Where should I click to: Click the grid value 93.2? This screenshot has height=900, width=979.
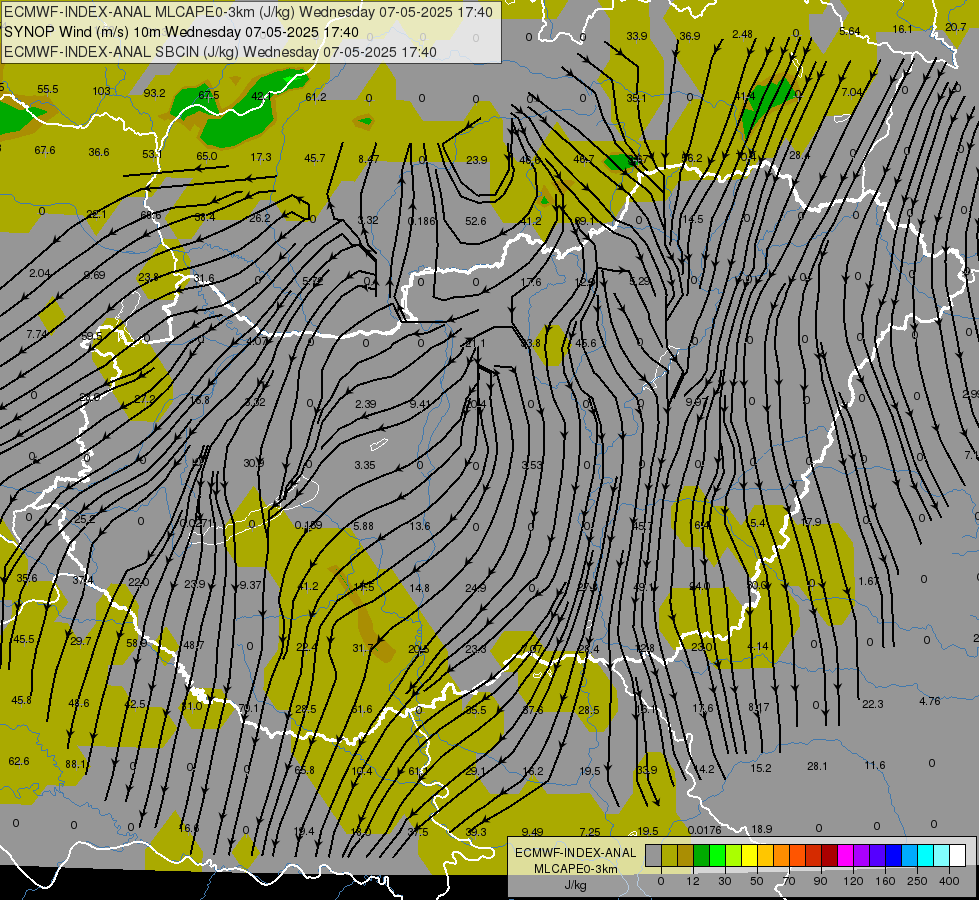click(x=154, y=93)
